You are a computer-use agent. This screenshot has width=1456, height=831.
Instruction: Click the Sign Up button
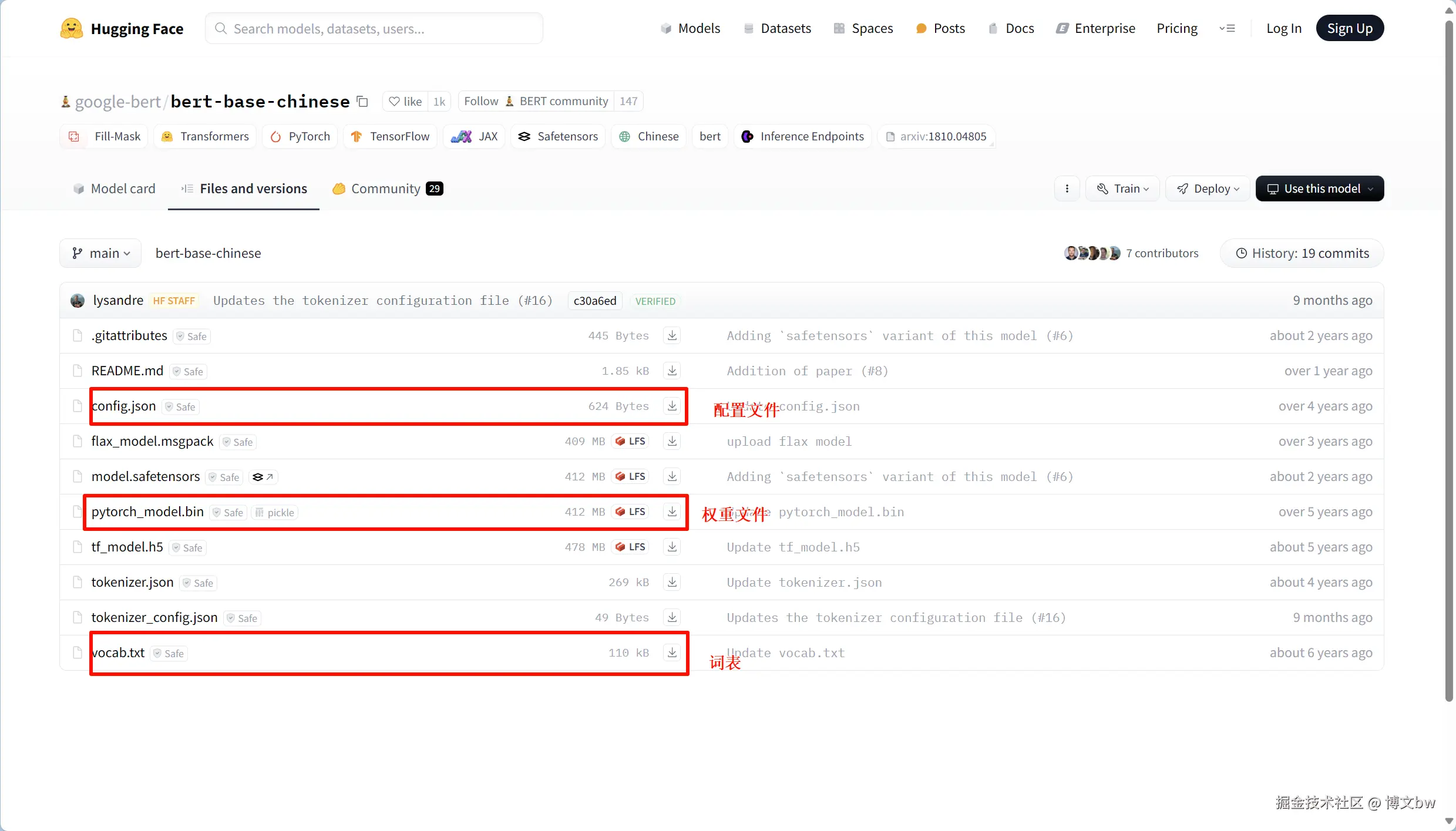1349,28
